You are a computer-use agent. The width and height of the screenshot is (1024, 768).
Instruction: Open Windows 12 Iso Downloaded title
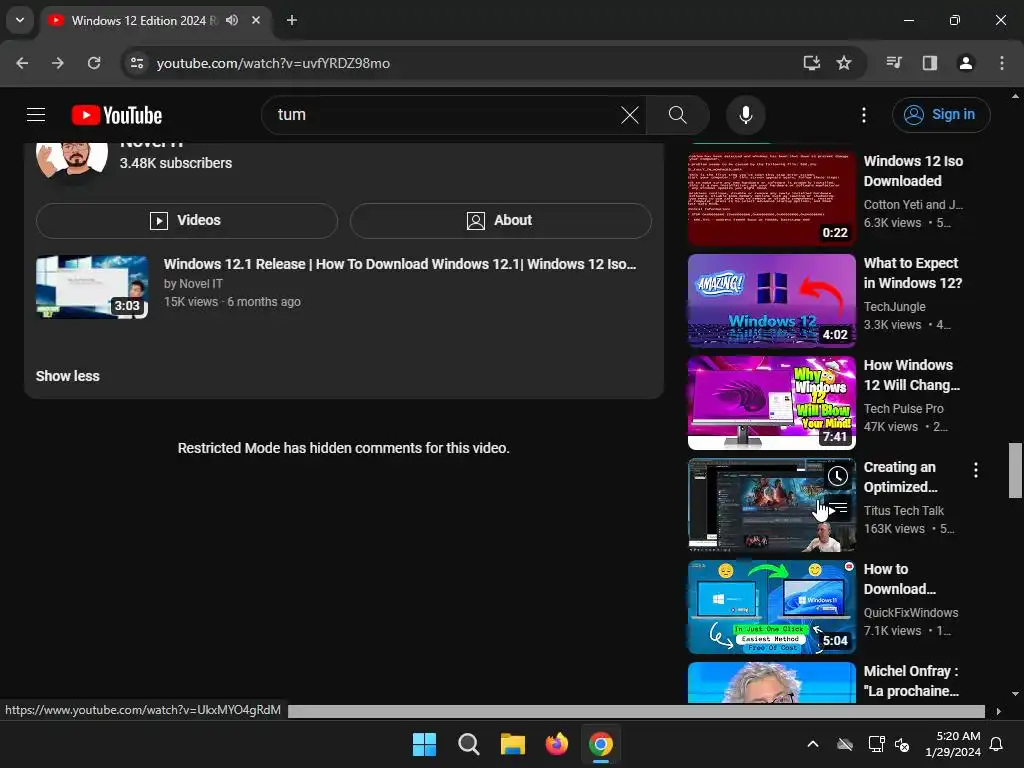(913, 171)
